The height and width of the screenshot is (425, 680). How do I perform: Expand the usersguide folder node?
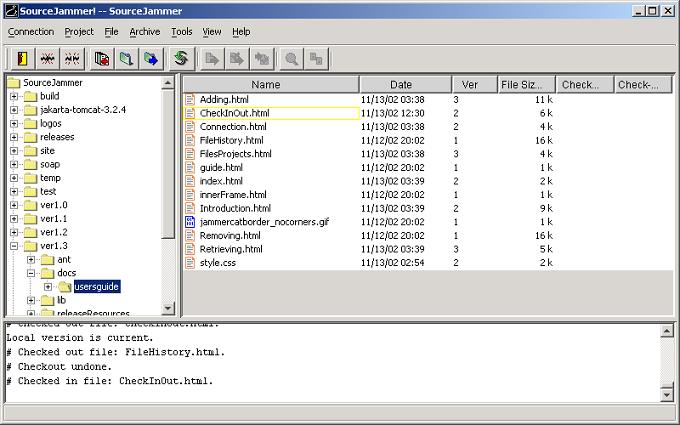click(x=48, y=287)
